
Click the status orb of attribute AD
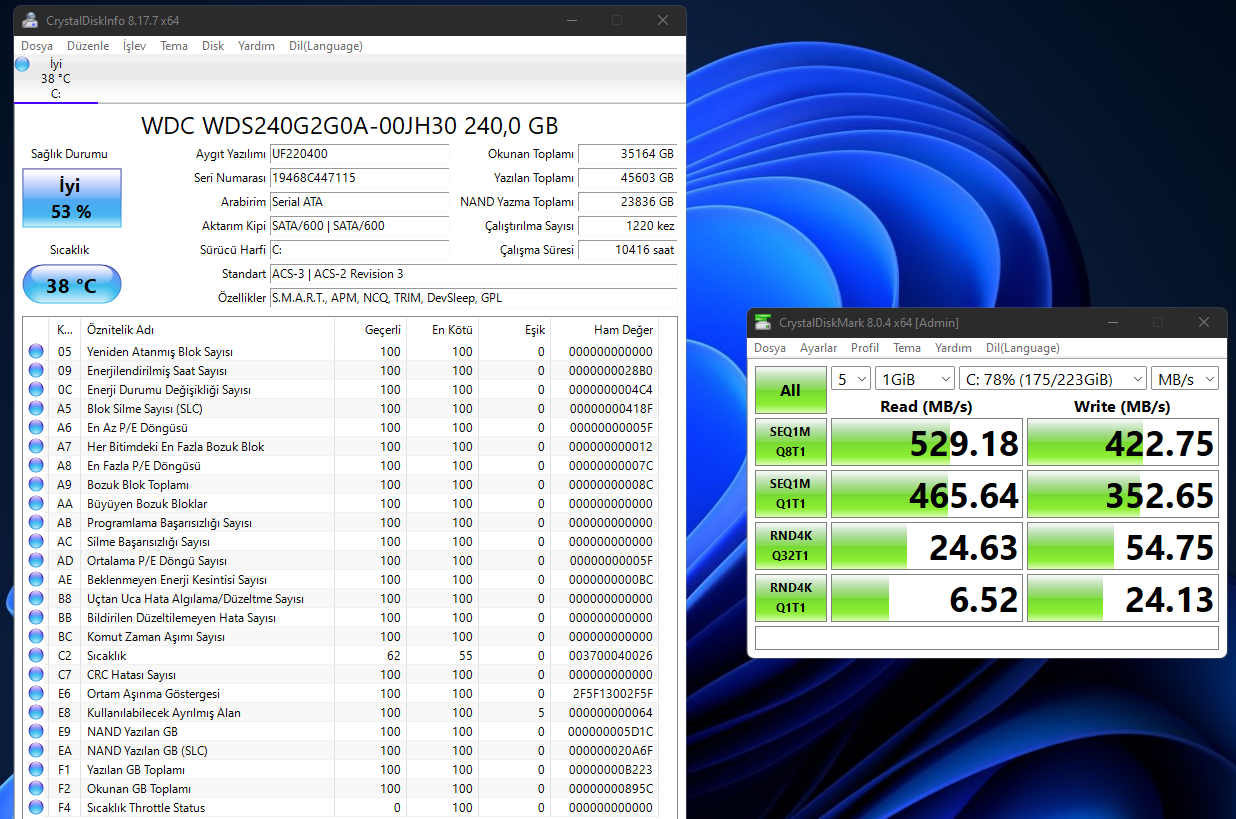(x=37, y=560)
